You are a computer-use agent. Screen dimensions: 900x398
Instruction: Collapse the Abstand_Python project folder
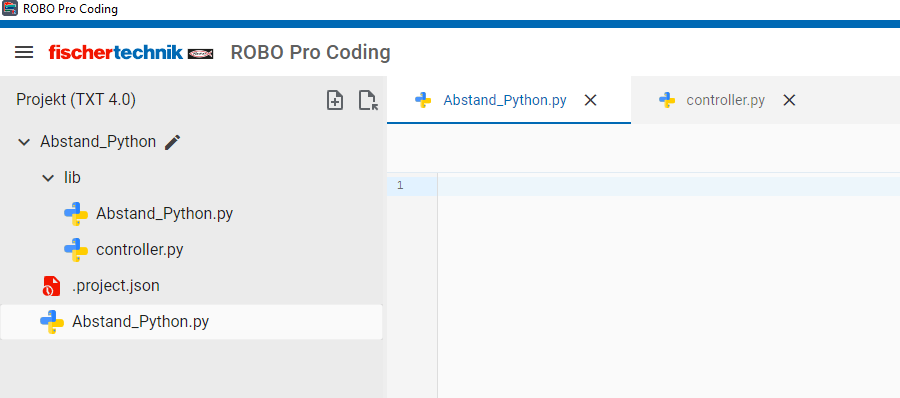click(24, 142)
